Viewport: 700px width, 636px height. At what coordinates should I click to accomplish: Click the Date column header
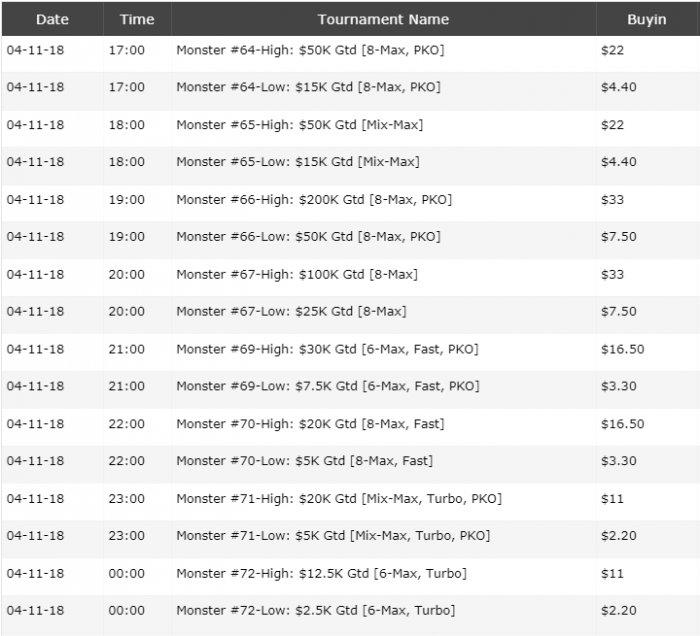coord(52,19)
